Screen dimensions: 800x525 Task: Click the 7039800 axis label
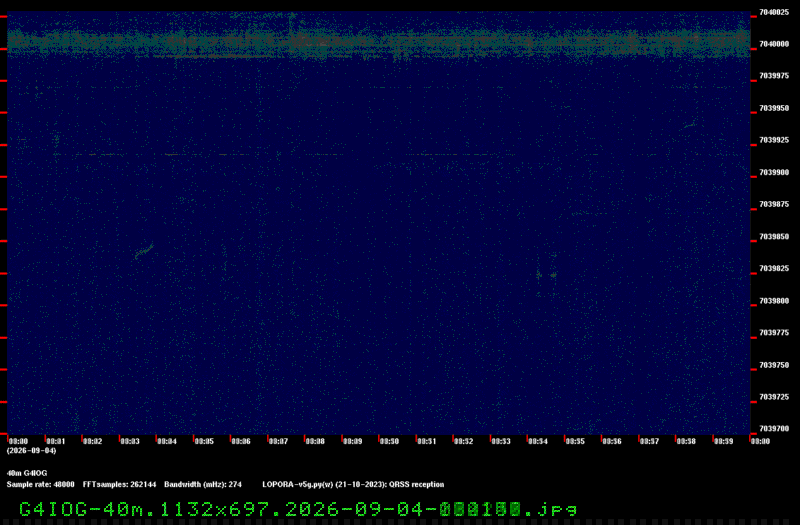coord(774,301)
